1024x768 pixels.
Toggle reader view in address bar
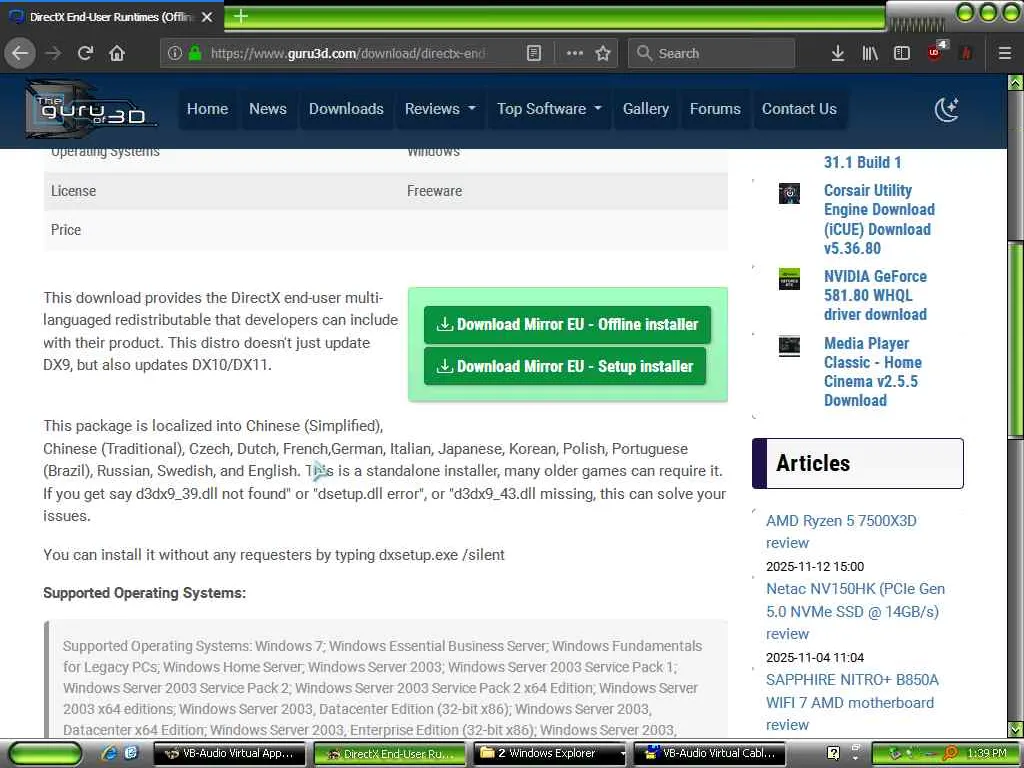tap(534, 53)
